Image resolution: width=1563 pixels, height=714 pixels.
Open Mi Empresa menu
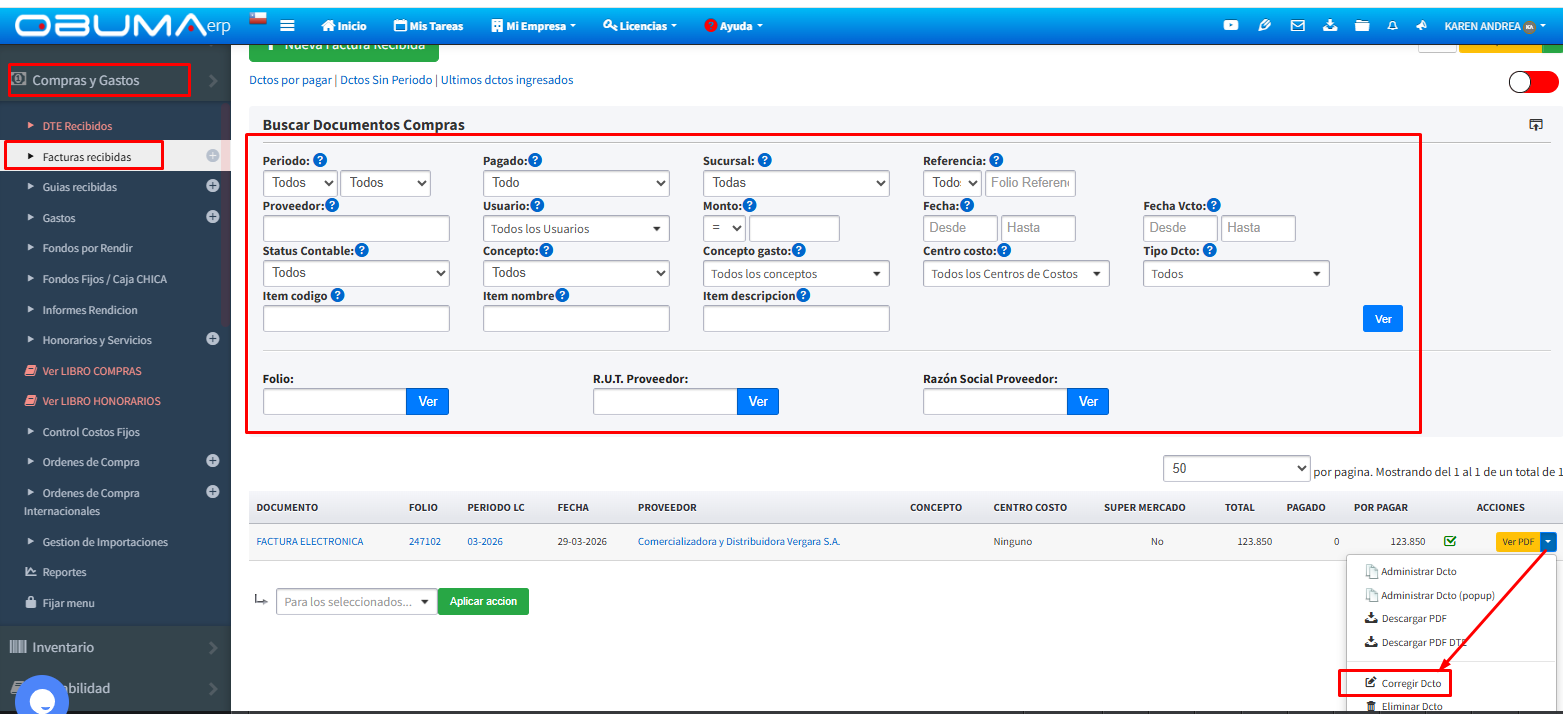534,26
